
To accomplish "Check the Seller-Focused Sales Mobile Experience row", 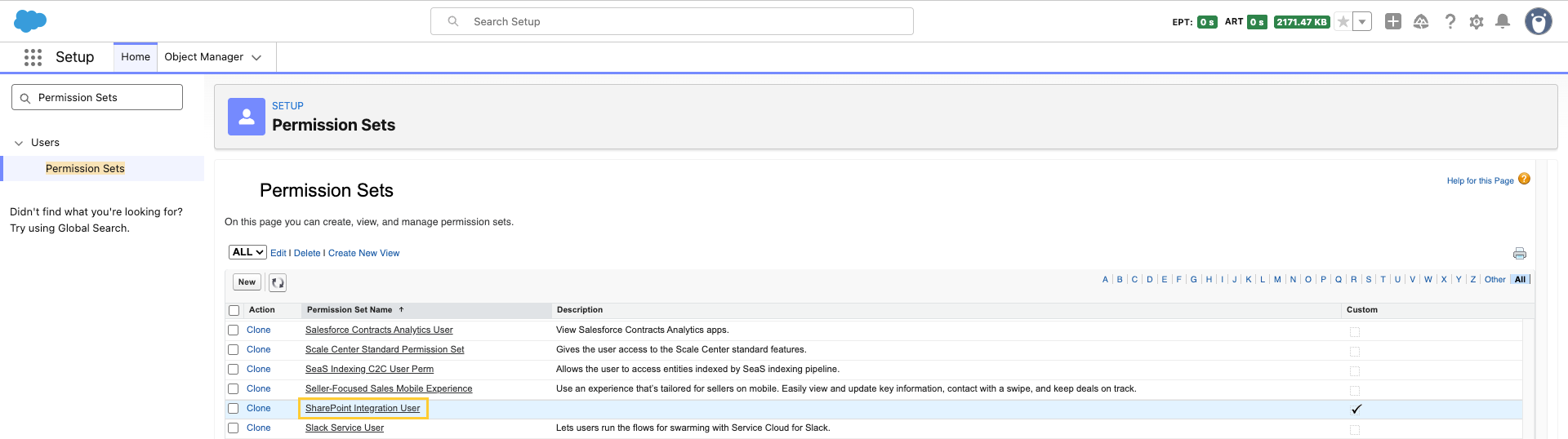I will coord(234,389).
